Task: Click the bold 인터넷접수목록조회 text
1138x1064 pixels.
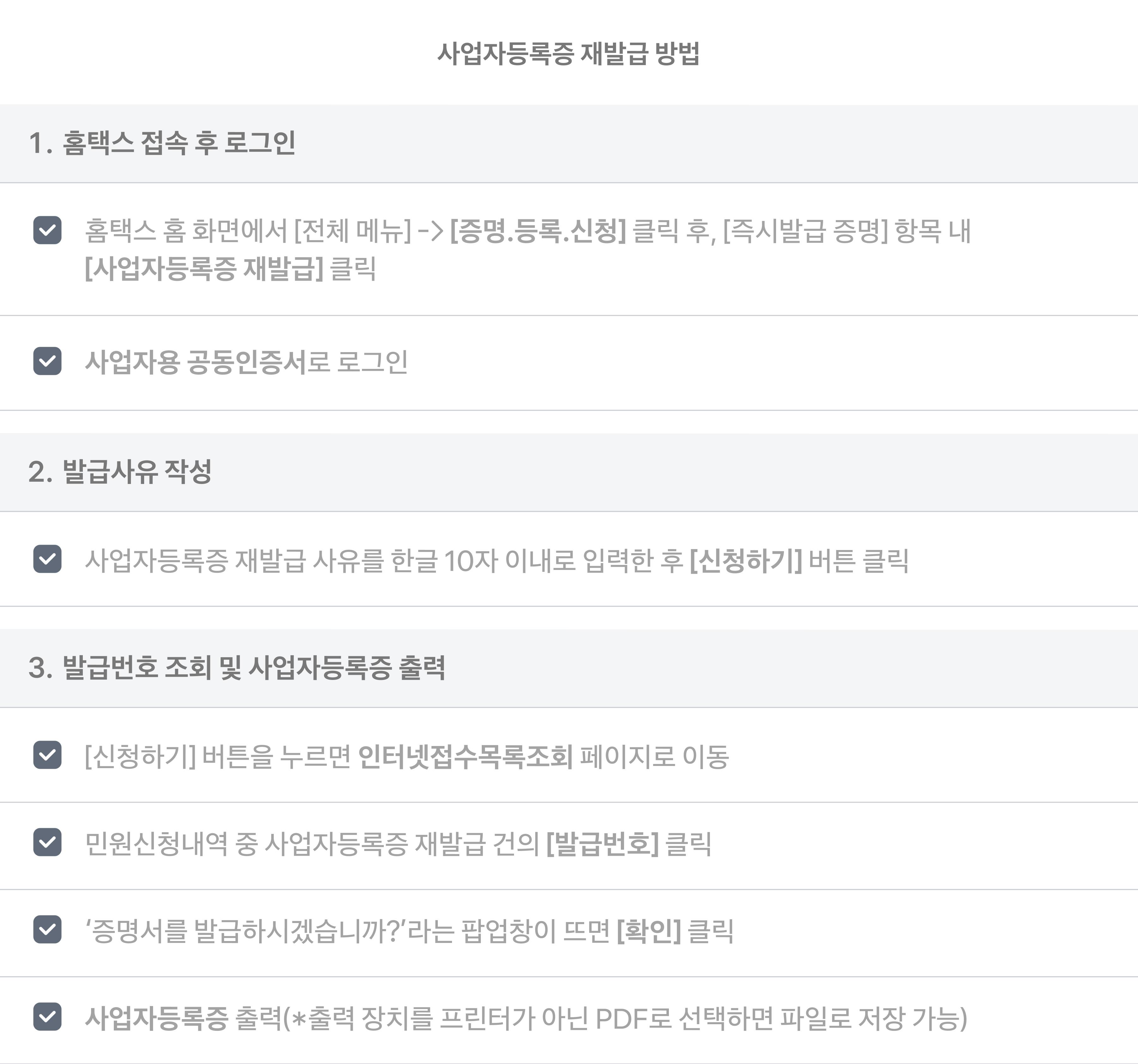Action: click(x=465, y=757)
